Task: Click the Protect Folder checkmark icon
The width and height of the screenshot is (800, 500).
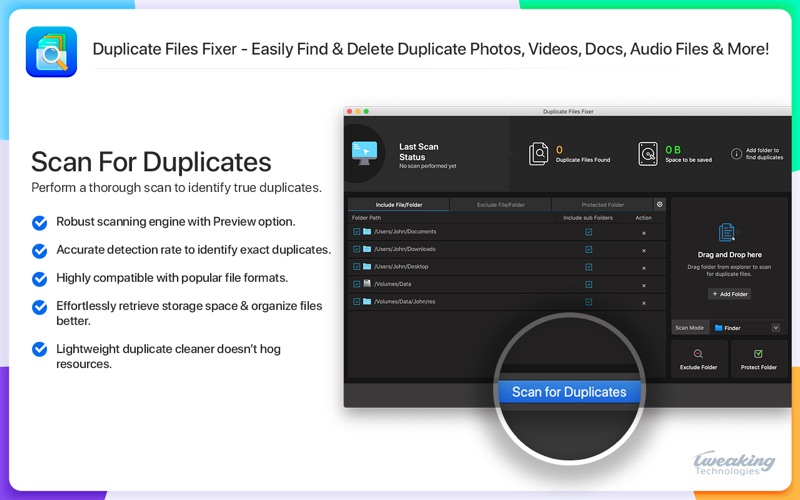Action: click(758, 354)
